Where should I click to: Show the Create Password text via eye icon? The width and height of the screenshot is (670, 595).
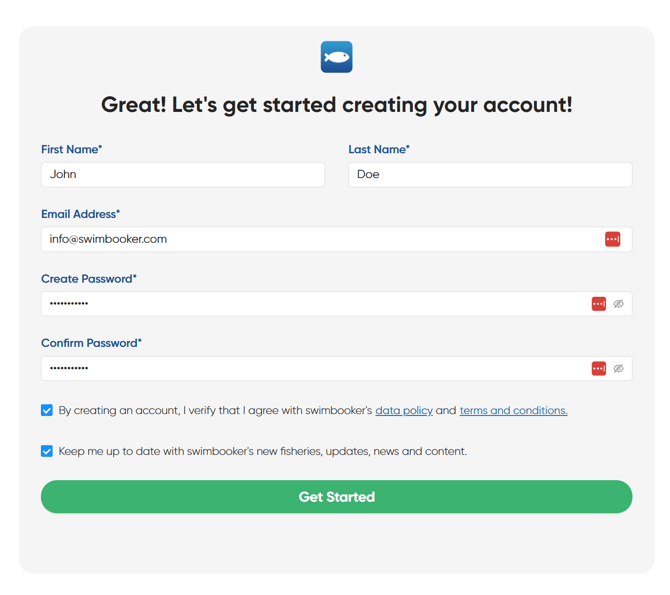point(619,304)
